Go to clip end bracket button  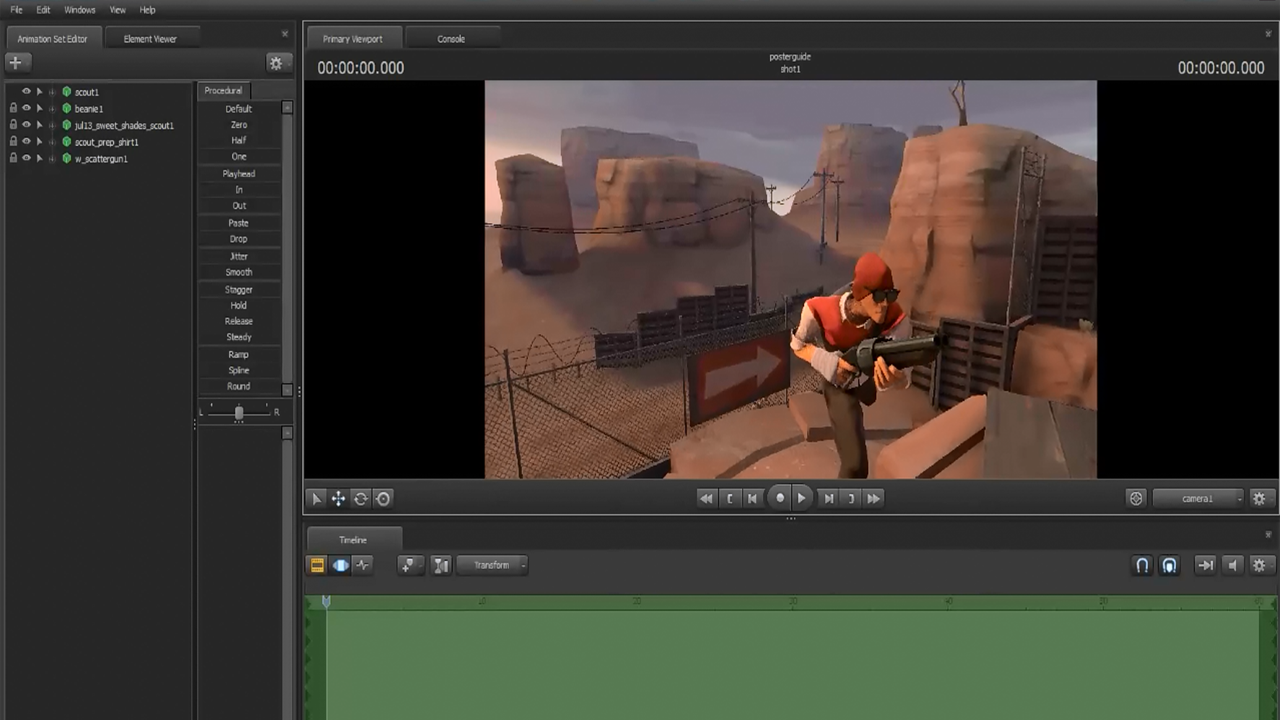pos(851,498)
